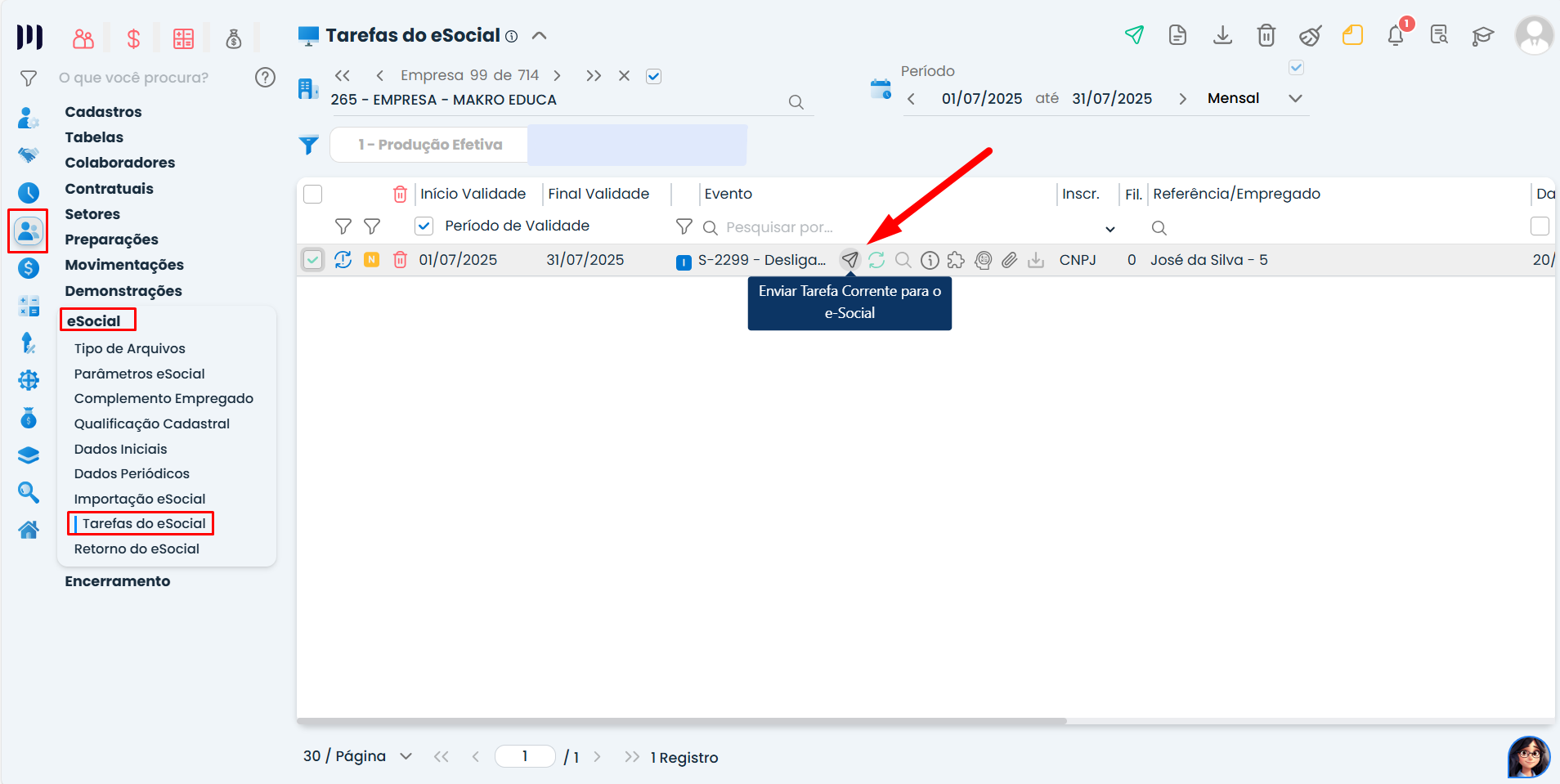Click the trash icon in top toolbar
The image size is (1560, 784).
click(1266, 35)
